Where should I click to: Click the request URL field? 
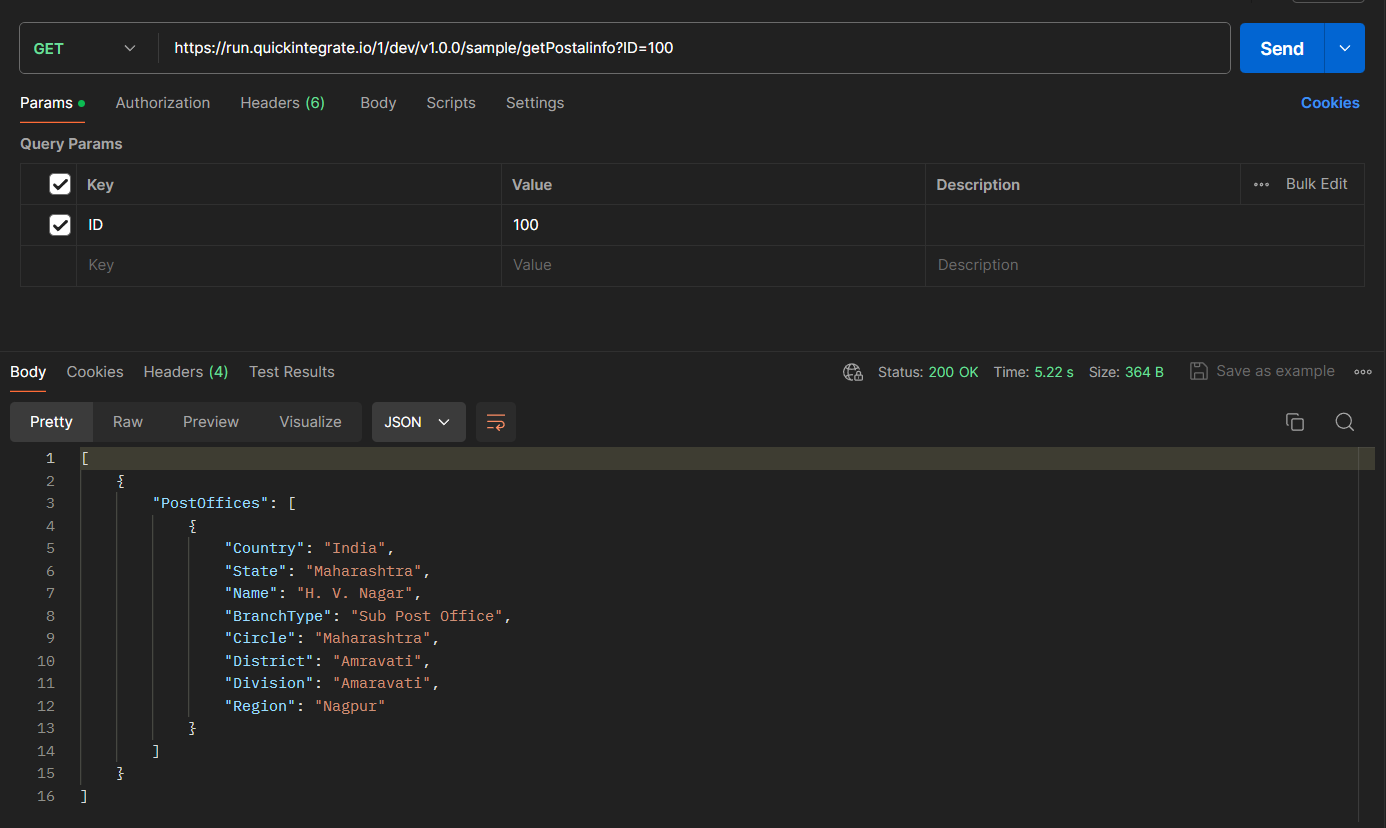pos(695,48)
